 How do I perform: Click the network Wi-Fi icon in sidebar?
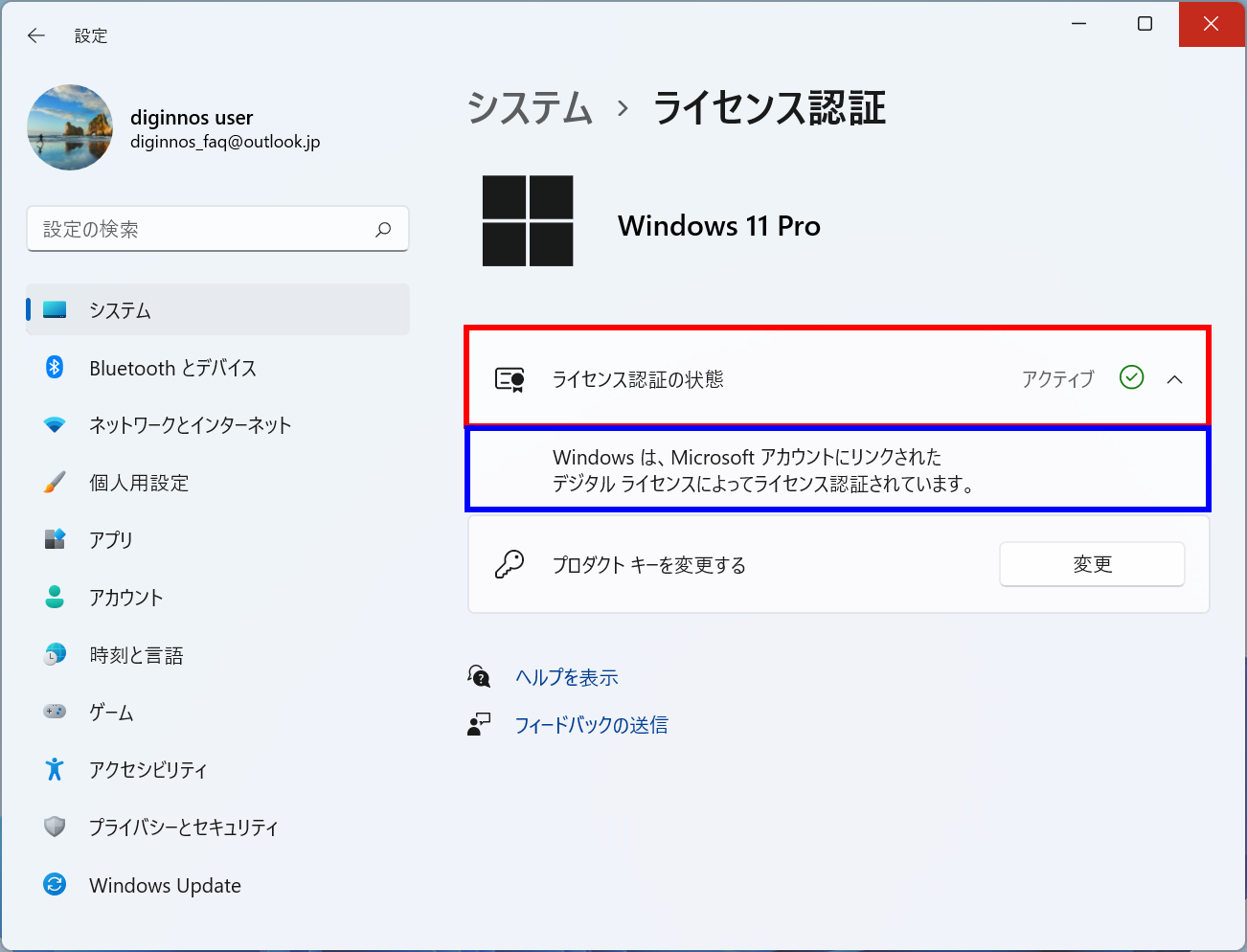(55, 424)
